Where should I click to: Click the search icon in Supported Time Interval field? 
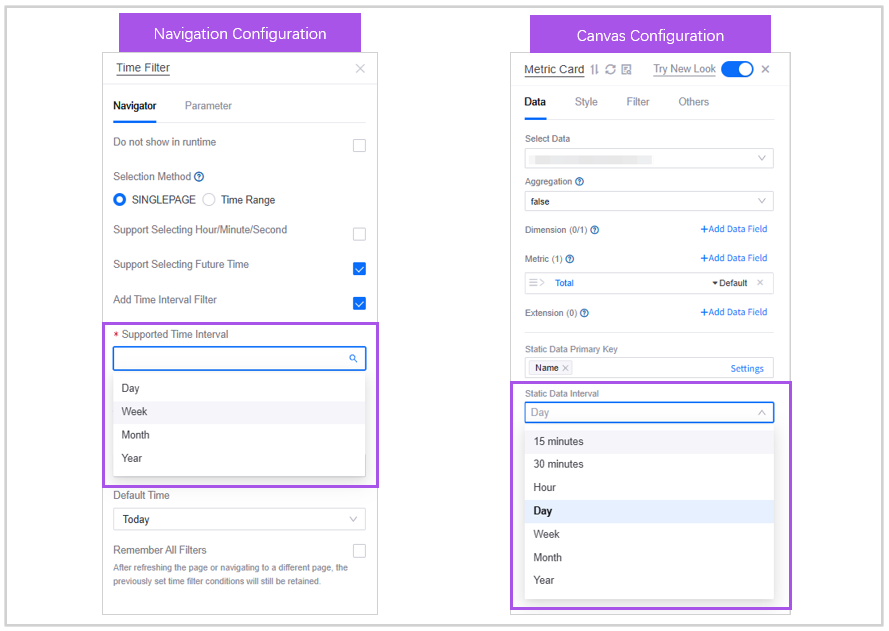tap(353, 358)
